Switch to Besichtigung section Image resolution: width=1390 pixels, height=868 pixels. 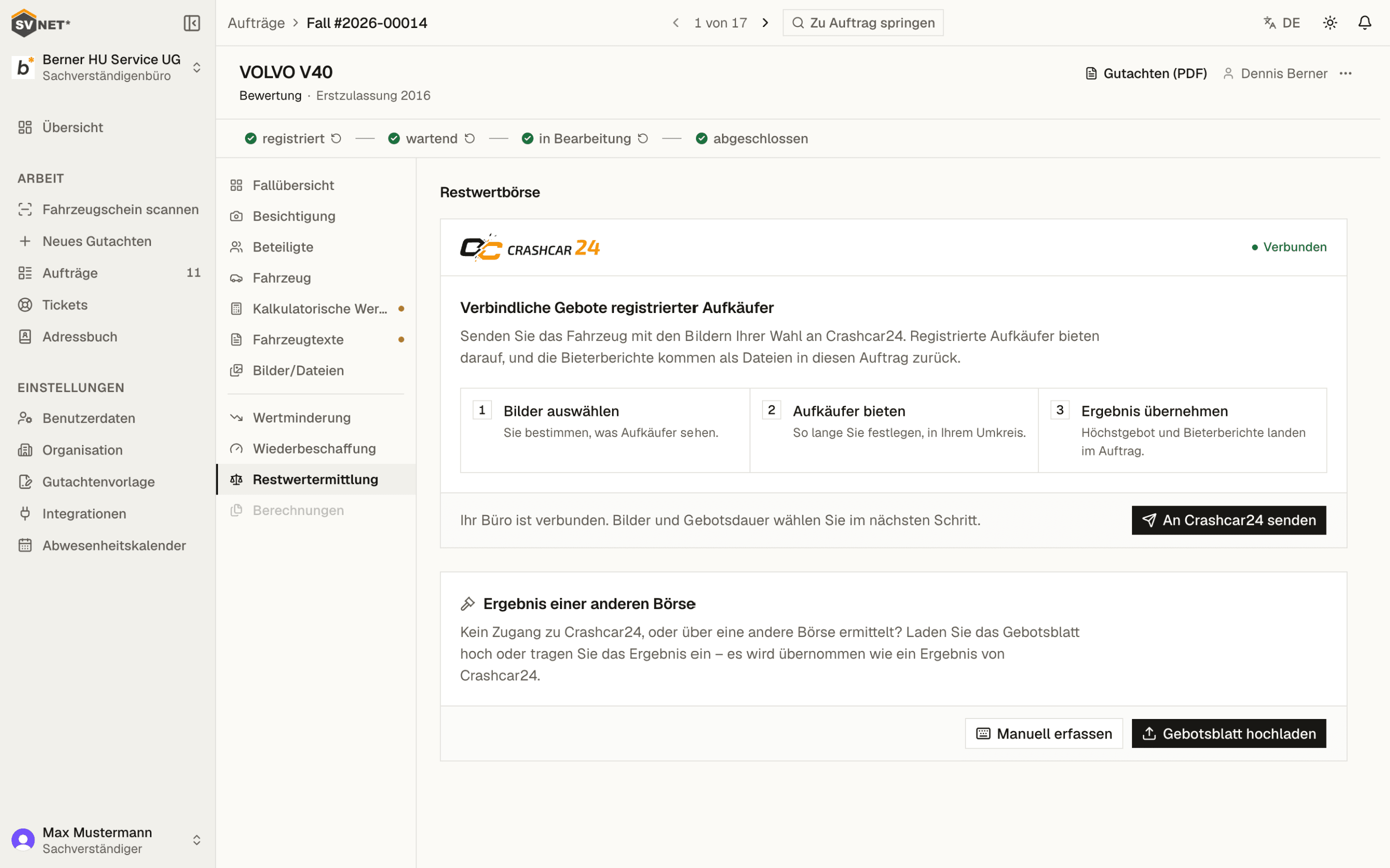[x=316, y=216]
